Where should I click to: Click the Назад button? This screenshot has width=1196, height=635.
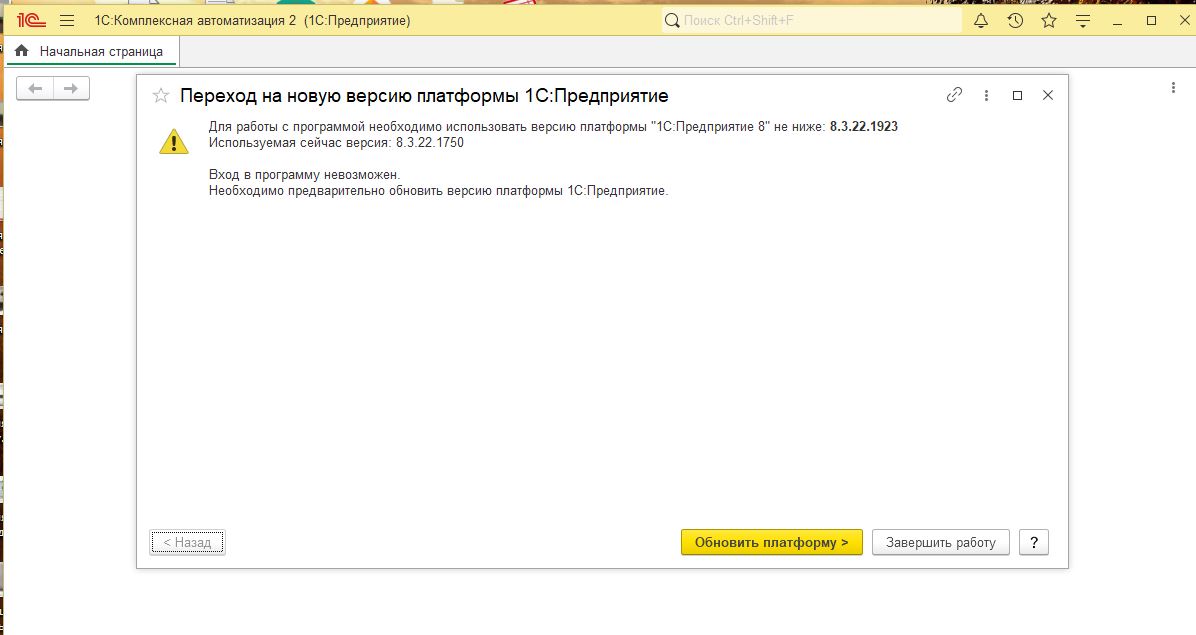(188, 542)
